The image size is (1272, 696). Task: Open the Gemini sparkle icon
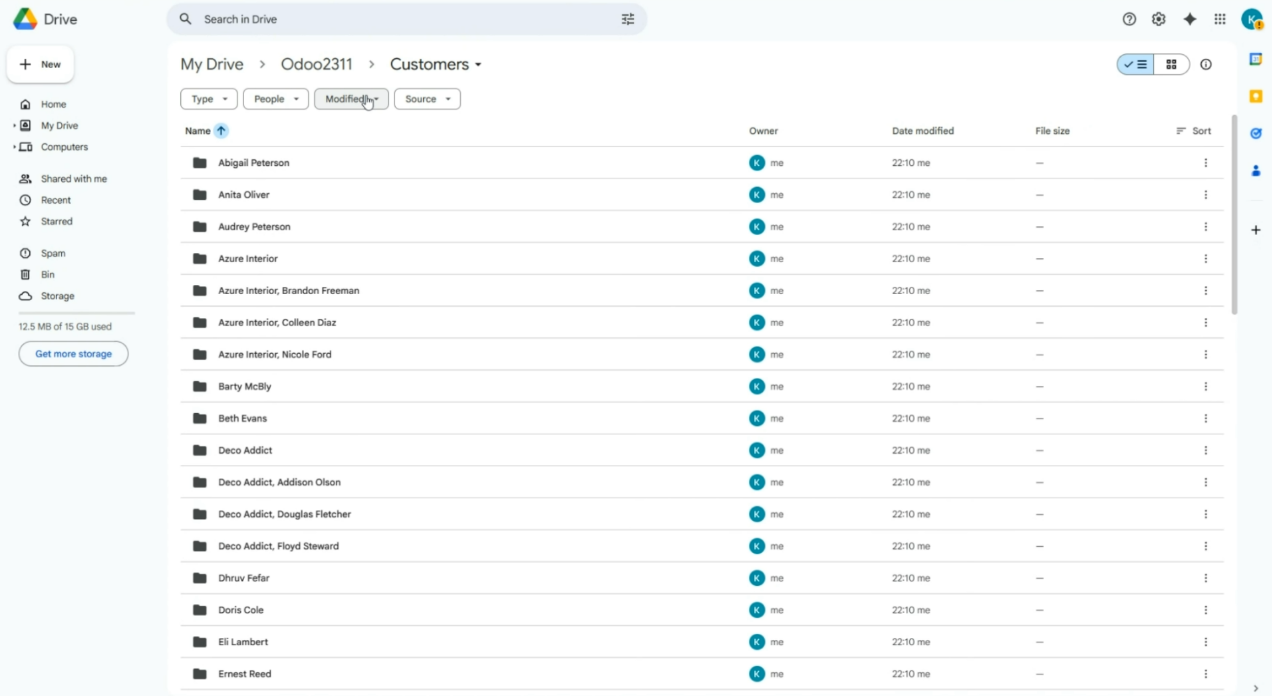pyautogui.click(x=1189, y=19)
